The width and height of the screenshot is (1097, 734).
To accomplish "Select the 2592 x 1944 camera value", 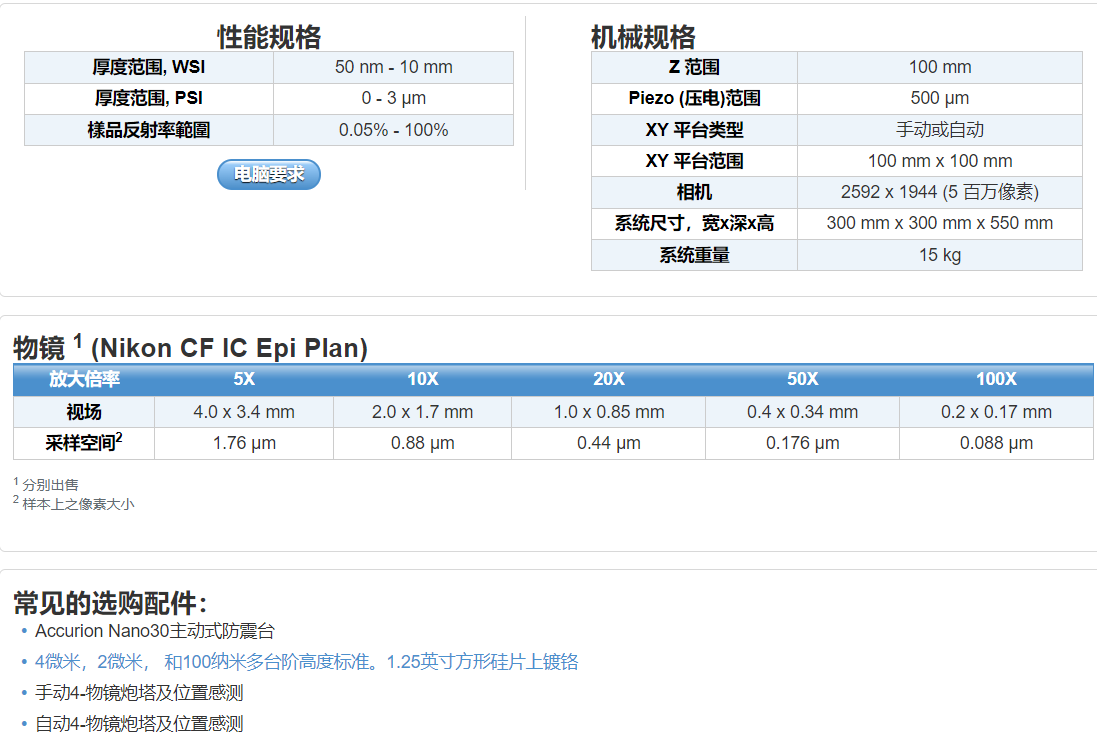I will 939,192.
